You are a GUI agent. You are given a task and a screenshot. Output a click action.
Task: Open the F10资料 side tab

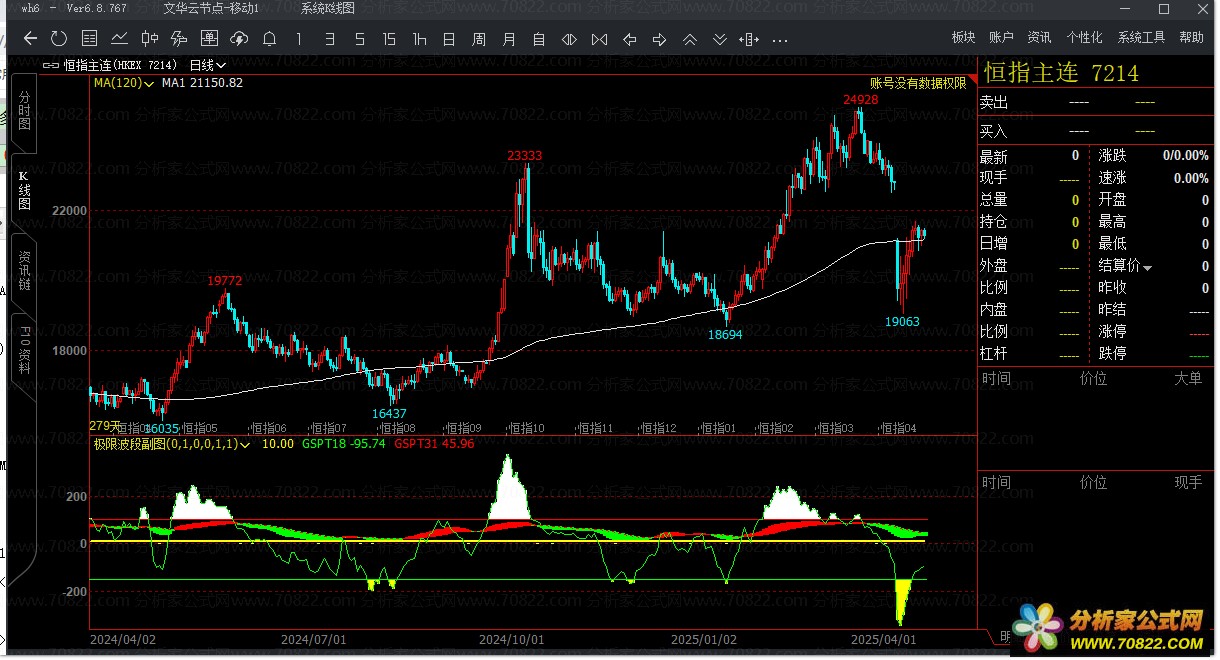click(25, 349)
